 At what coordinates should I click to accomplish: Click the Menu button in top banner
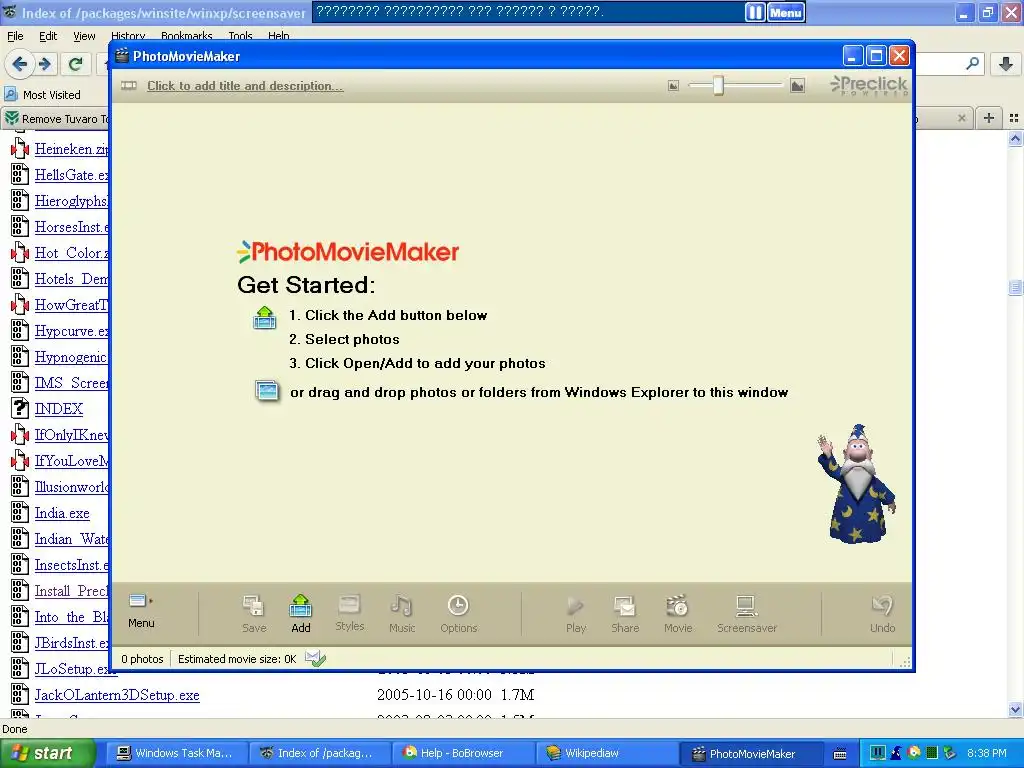[x=786, y=12]
